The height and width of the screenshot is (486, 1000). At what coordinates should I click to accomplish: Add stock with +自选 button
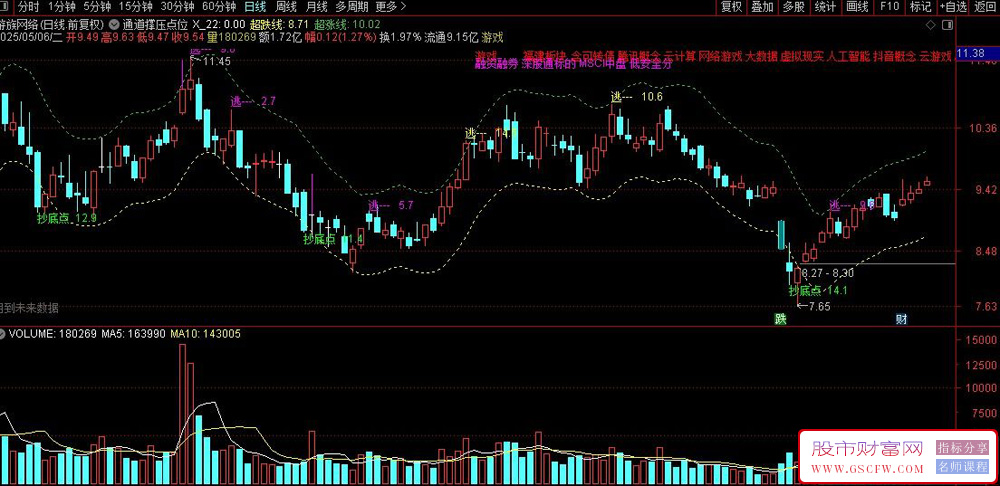click(x=953, y=7)
